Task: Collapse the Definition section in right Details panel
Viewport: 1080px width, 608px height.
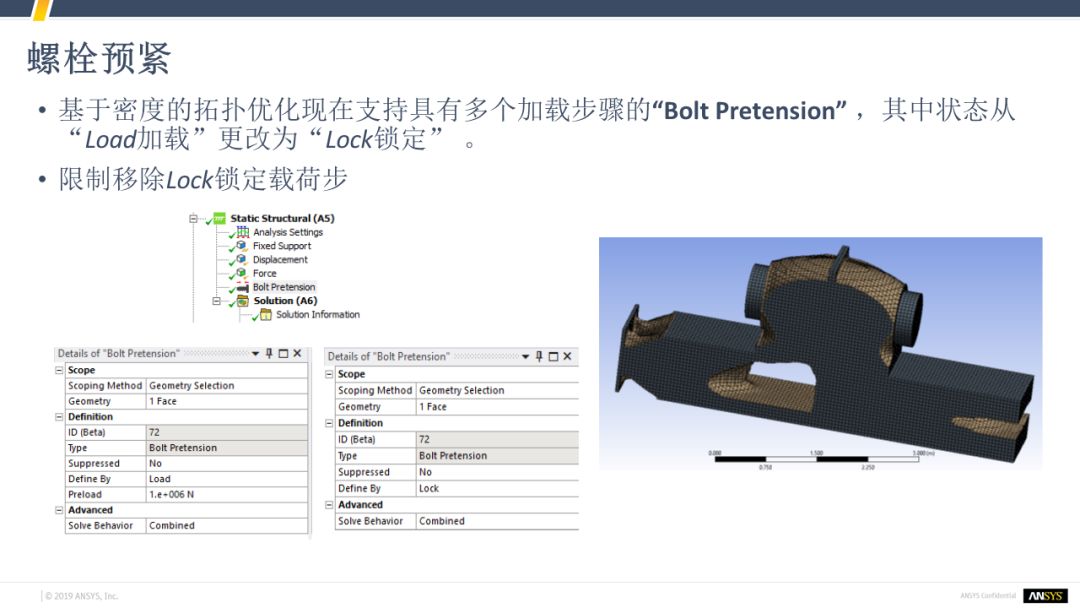Action: click(x=330, y=423)
